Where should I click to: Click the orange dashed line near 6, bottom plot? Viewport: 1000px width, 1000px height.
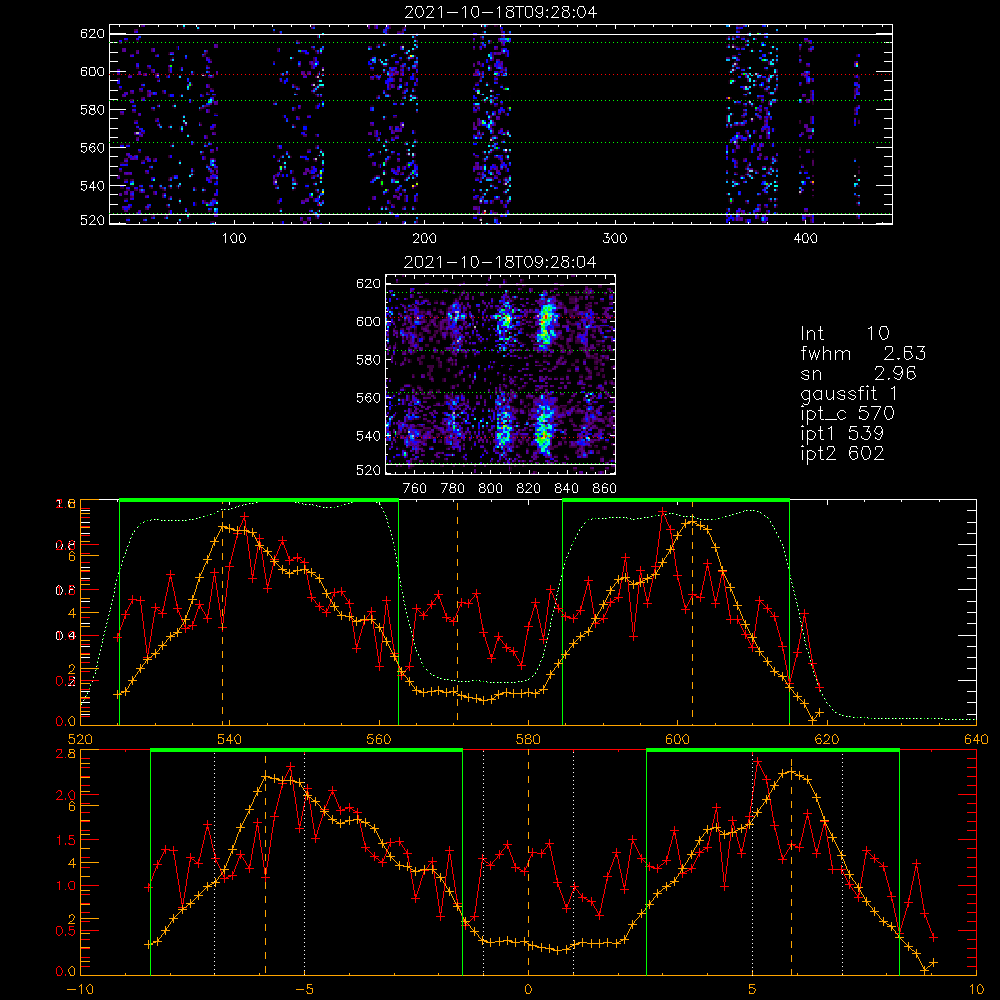click(x=791, y=862)
